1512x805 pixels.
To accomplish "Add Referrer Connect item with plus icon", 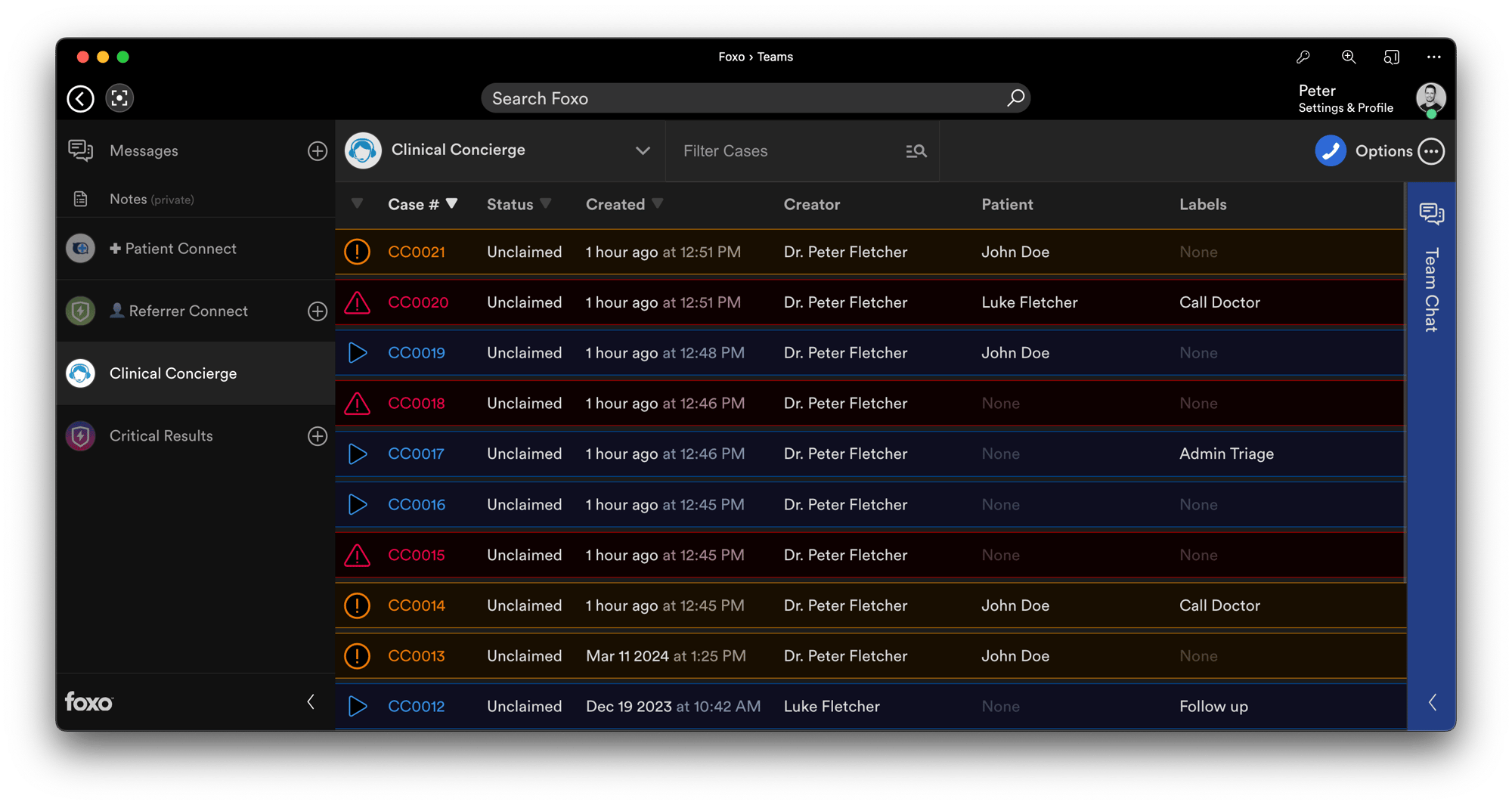I will [318, 311].
